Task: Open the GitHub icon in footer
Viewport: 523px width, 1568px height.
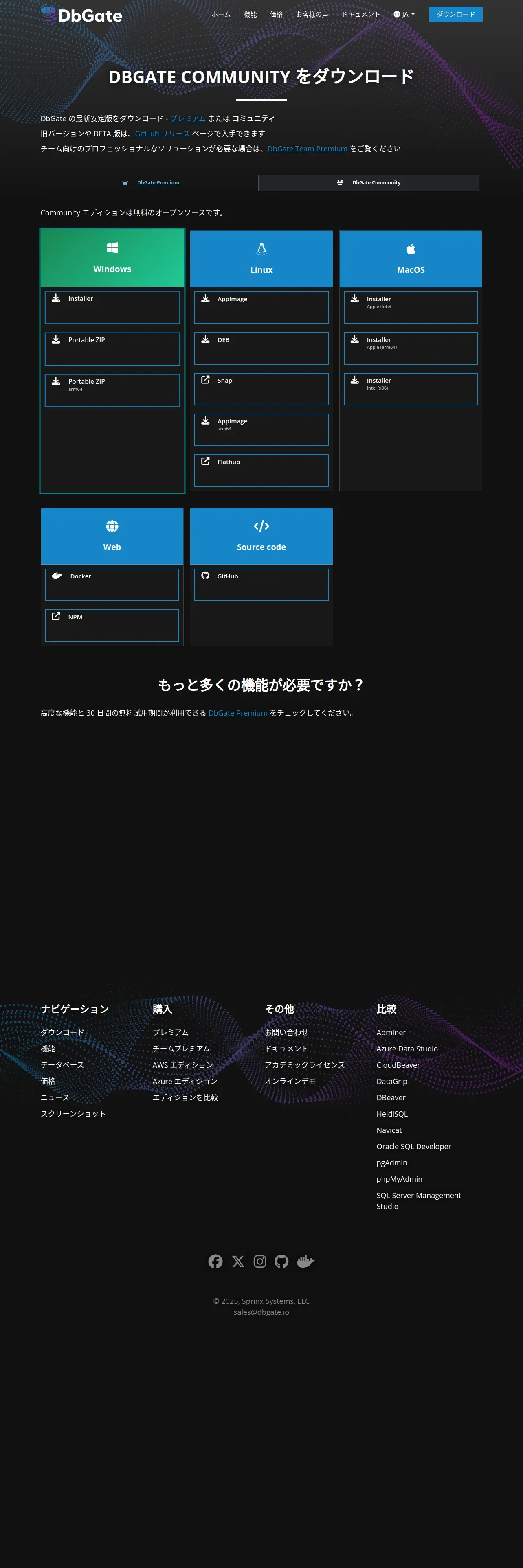Action: (x=281, y=1261)
